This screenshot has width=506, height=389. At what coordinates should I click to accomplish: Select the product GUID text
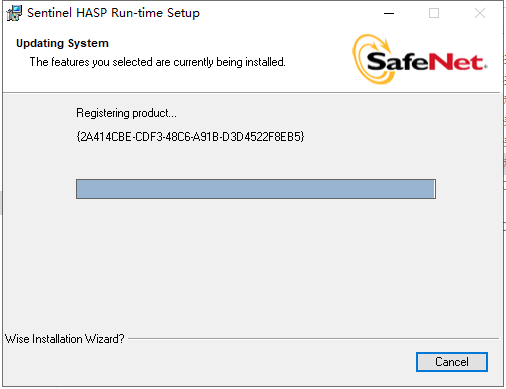[x=190, y=137]
